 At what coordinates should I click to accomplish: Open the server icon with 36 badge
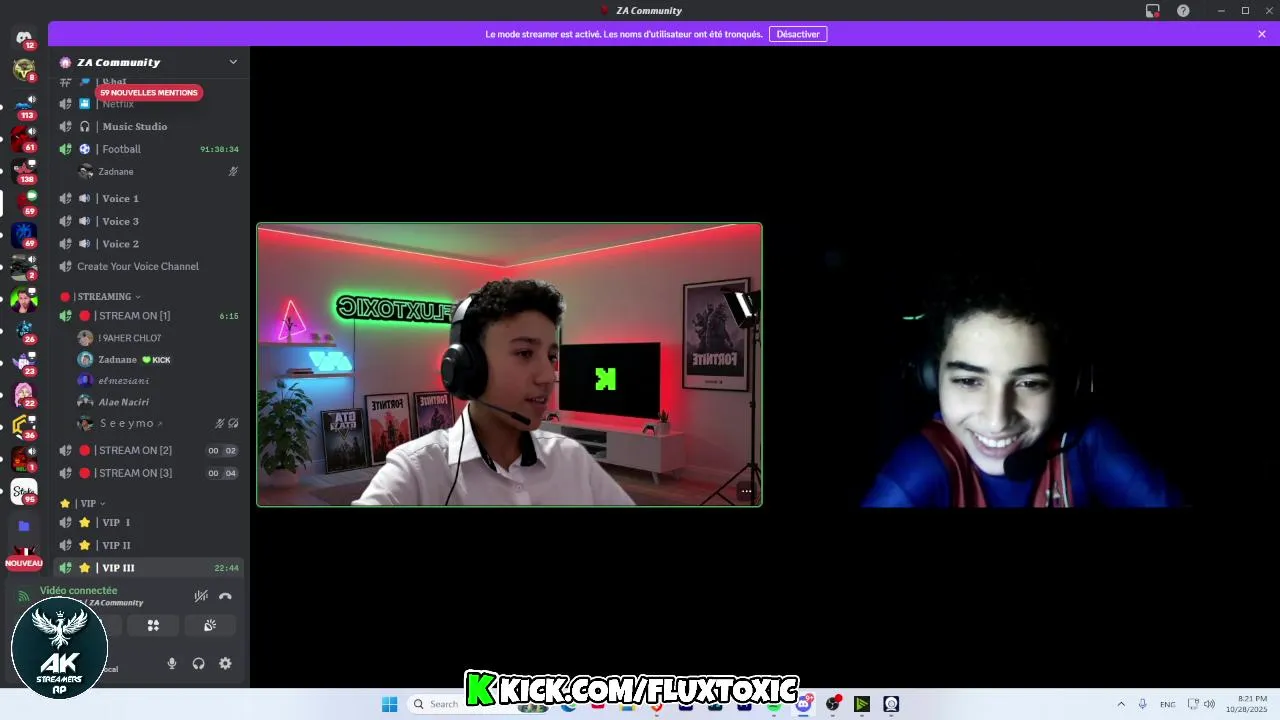[24, 425]
